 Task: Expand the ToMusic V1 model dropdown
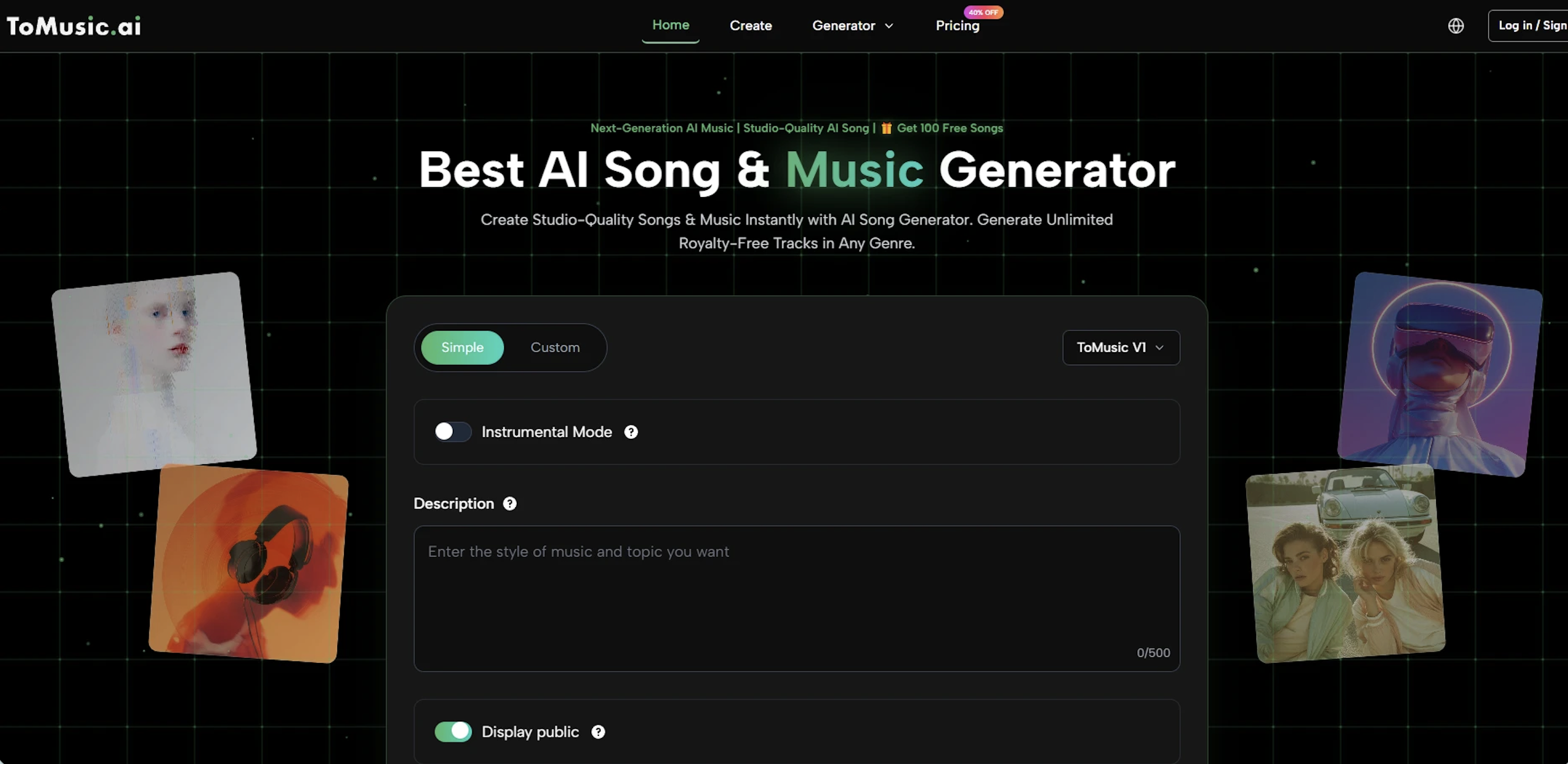pos(1121,348)
